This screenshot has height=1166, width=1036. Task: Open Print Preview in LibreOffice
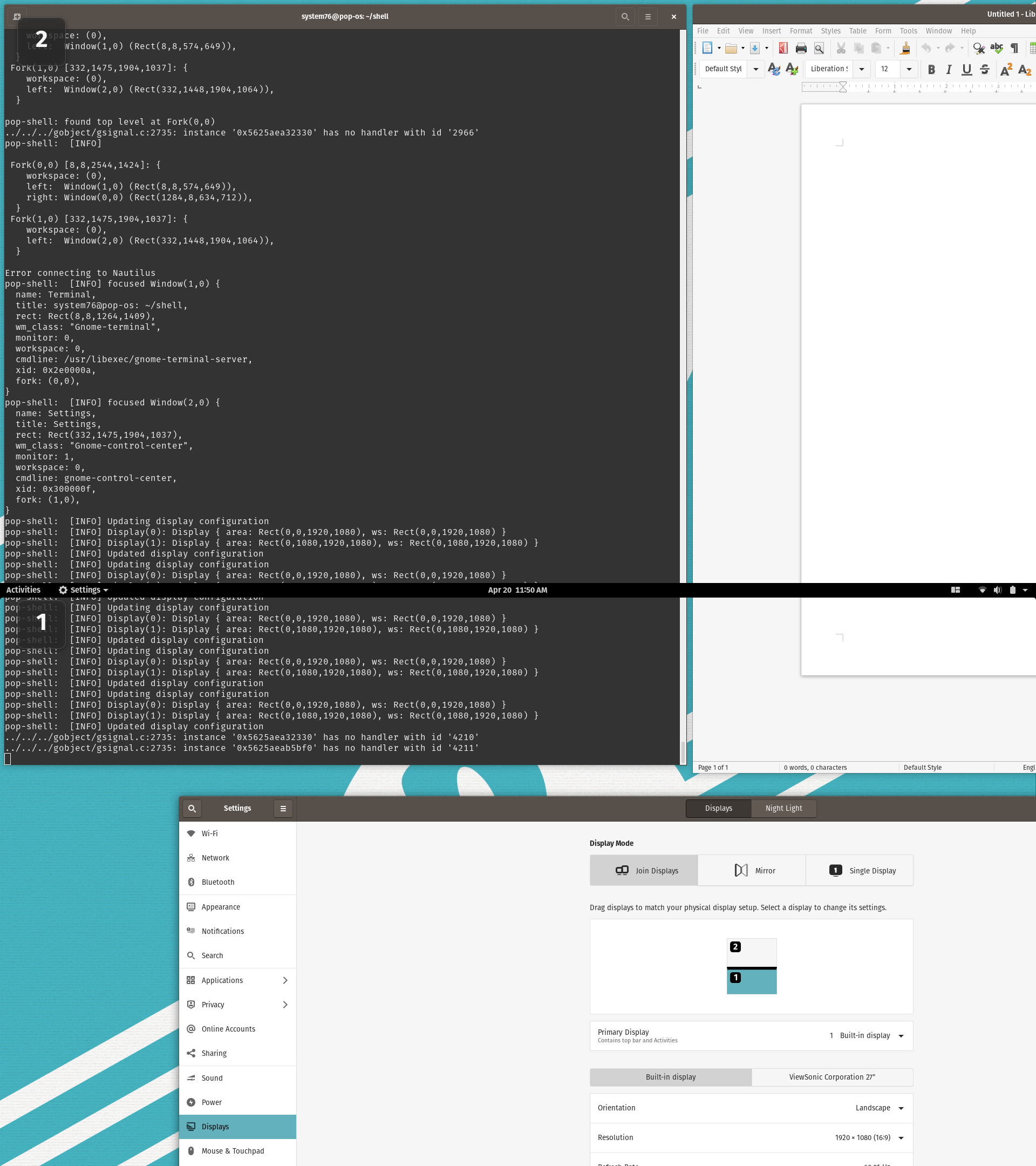click(x=819, y=49)
